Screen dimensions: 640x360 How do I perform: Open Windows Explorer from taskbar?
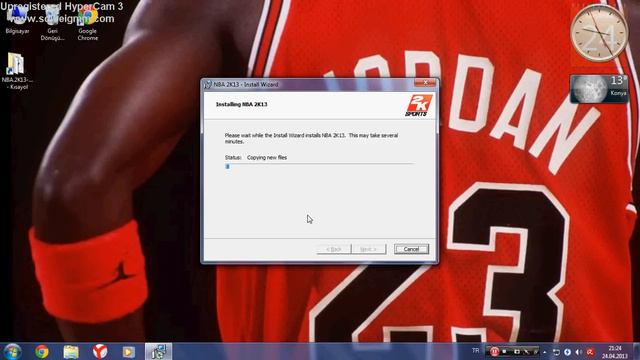coord(71,351)
